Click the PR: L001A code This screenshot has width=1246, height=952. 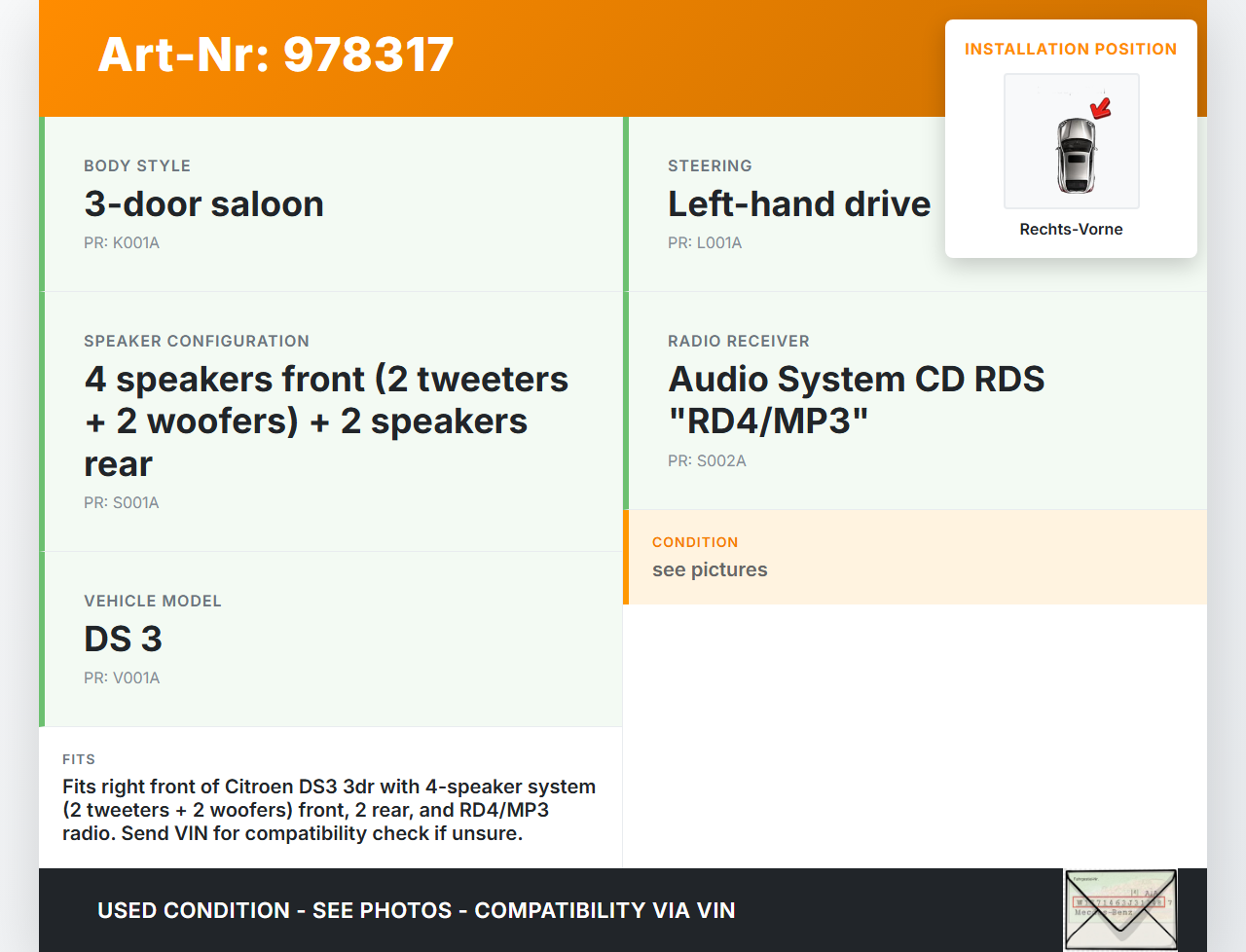pyautogui.click(x=705, y=243)
